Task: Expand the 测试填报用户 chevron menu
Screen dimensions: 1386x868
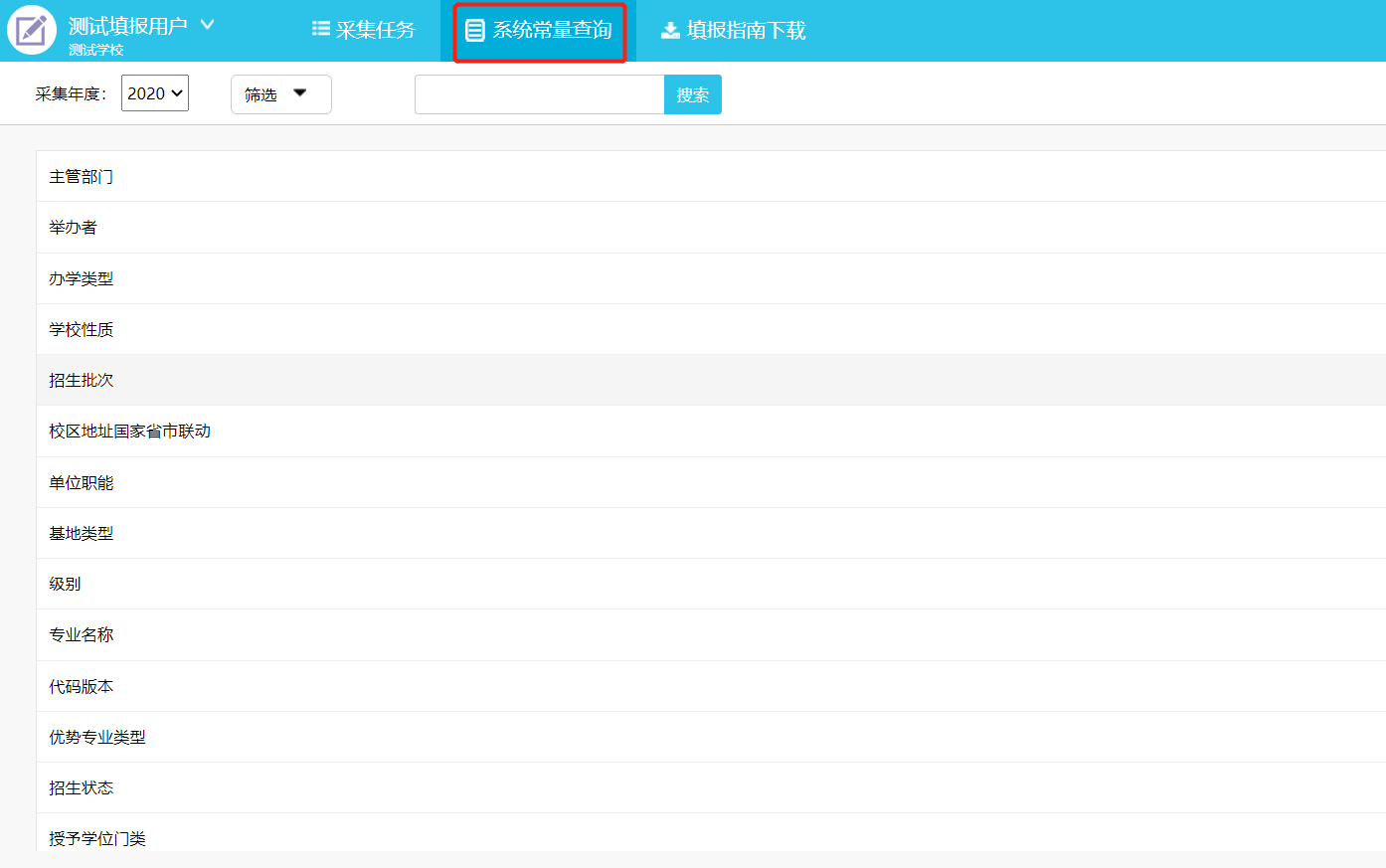Action: pyautogui.click(x=207, y=25)
